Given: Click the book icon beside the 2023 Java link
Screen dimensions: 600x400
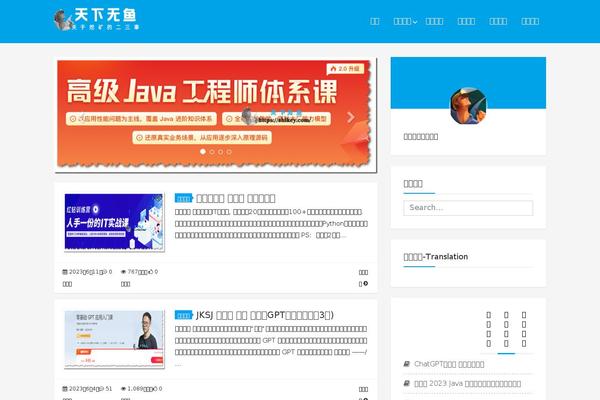Looking at the screenshot, I should (406, 383).
